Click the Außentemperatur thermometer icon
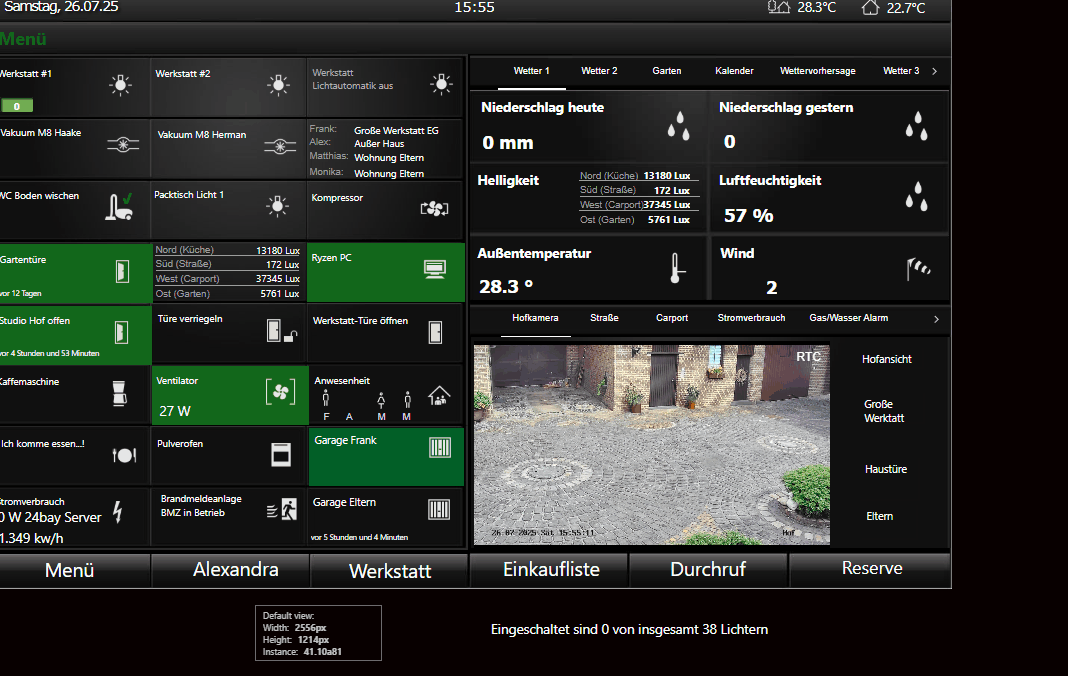Screen dimensions: 1068x676 [x=676, y=268]
